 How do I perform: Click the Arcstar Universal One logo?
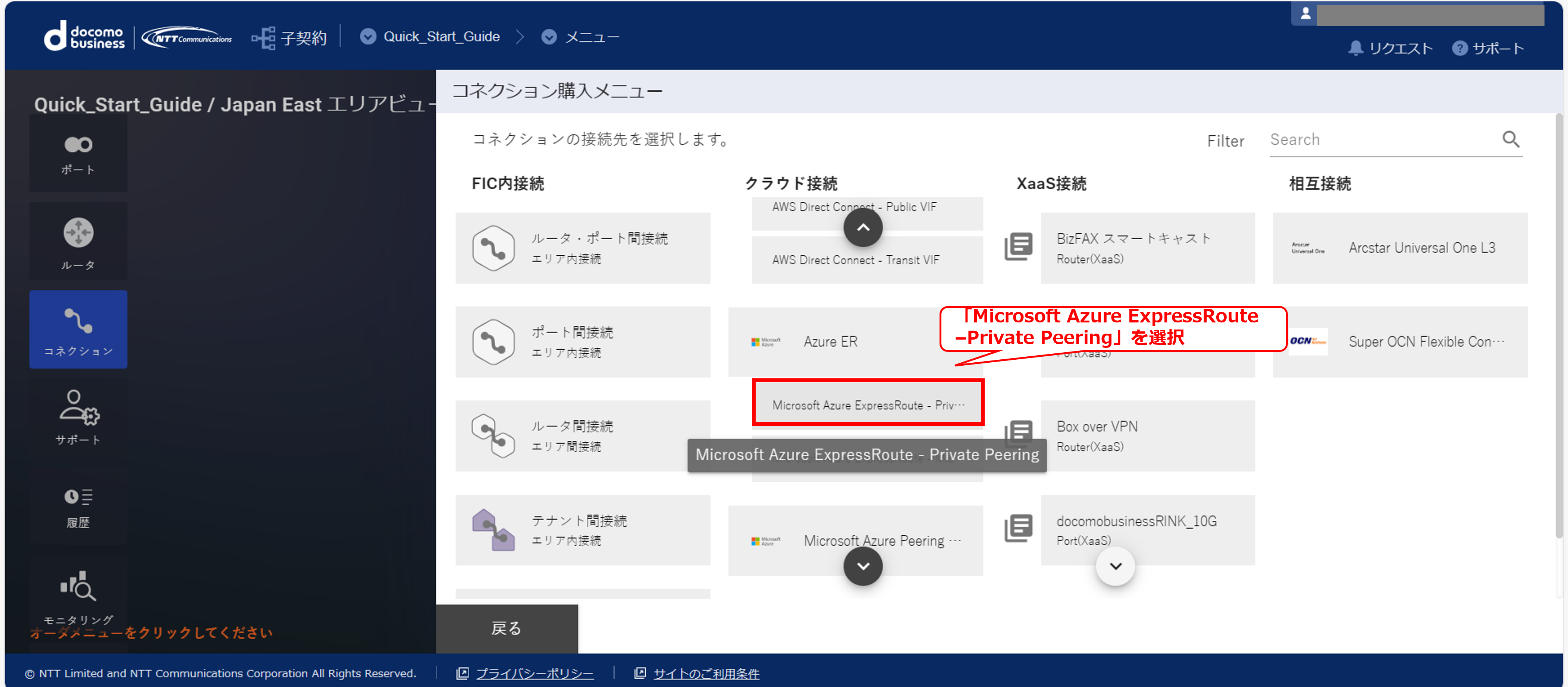coord(1308,248)
